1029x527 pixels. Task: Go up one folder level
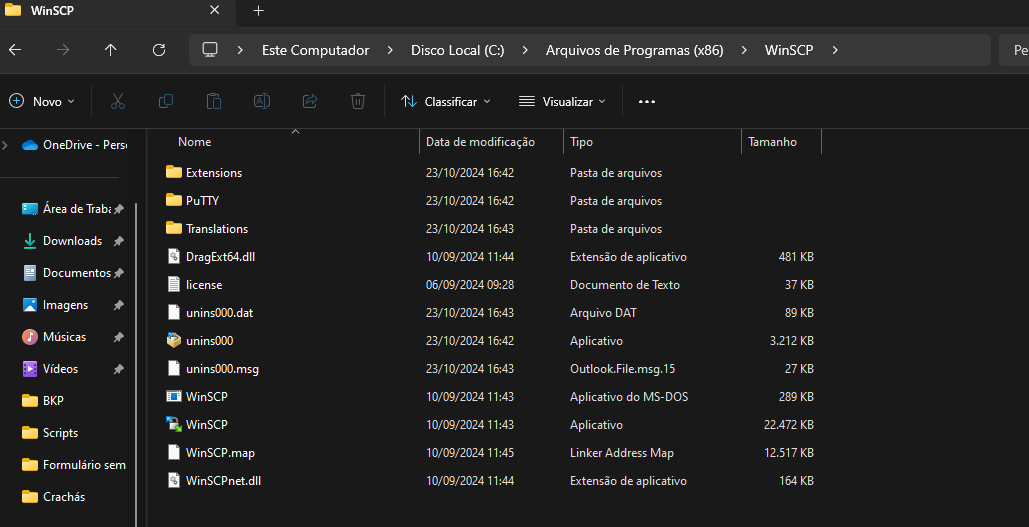[x=111, y=50]
